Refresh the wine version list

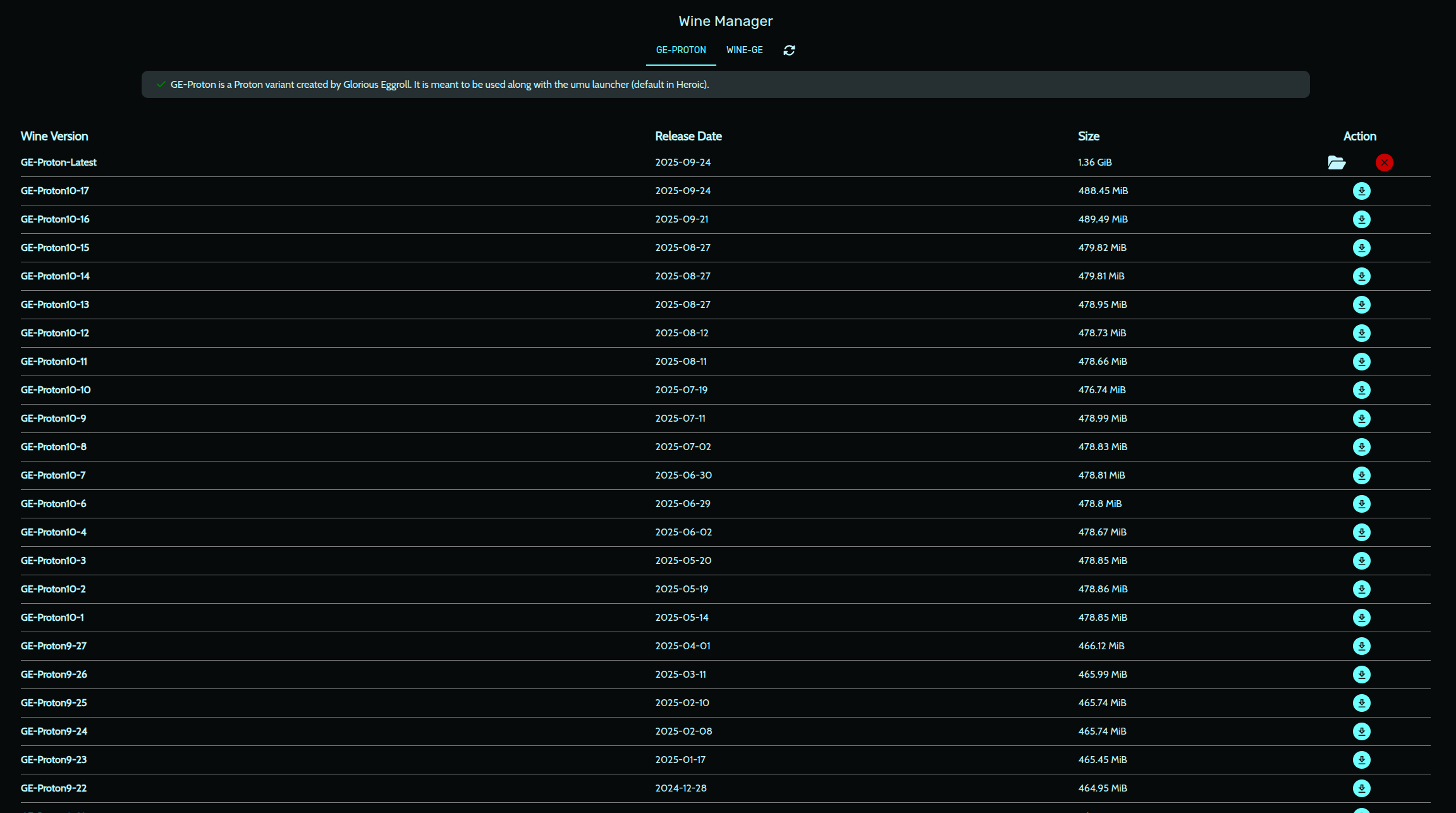789,50
